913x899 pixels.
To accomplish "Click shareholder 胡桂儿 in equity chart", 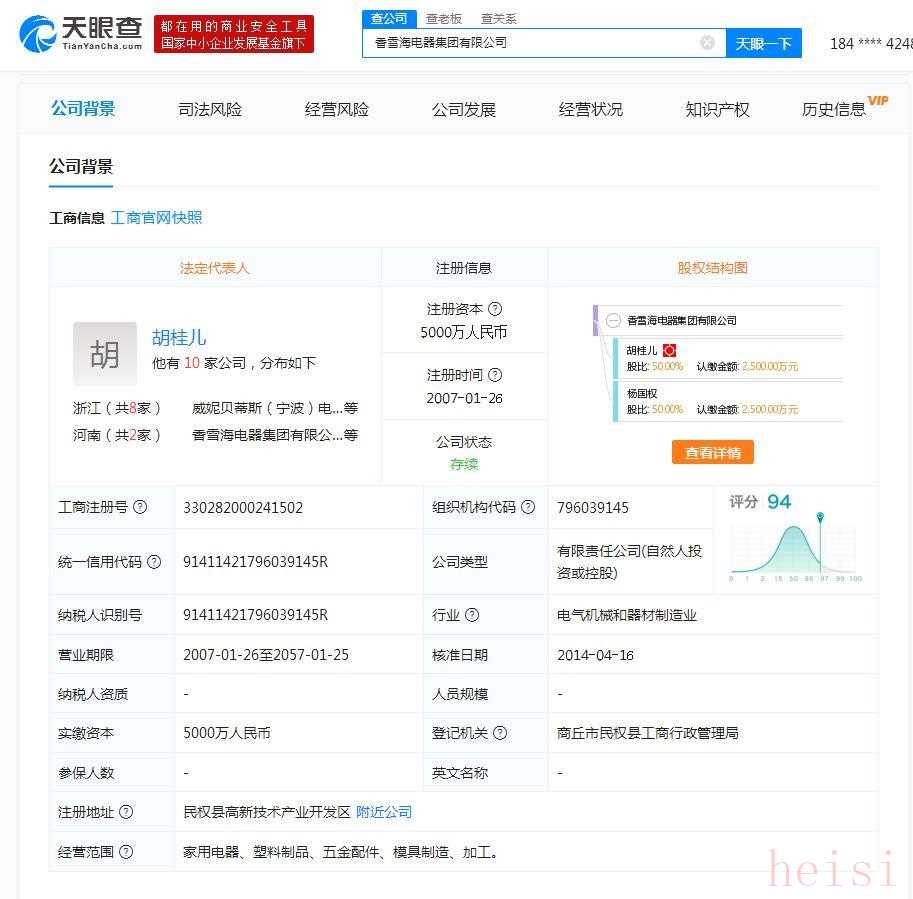I will 642,351.
